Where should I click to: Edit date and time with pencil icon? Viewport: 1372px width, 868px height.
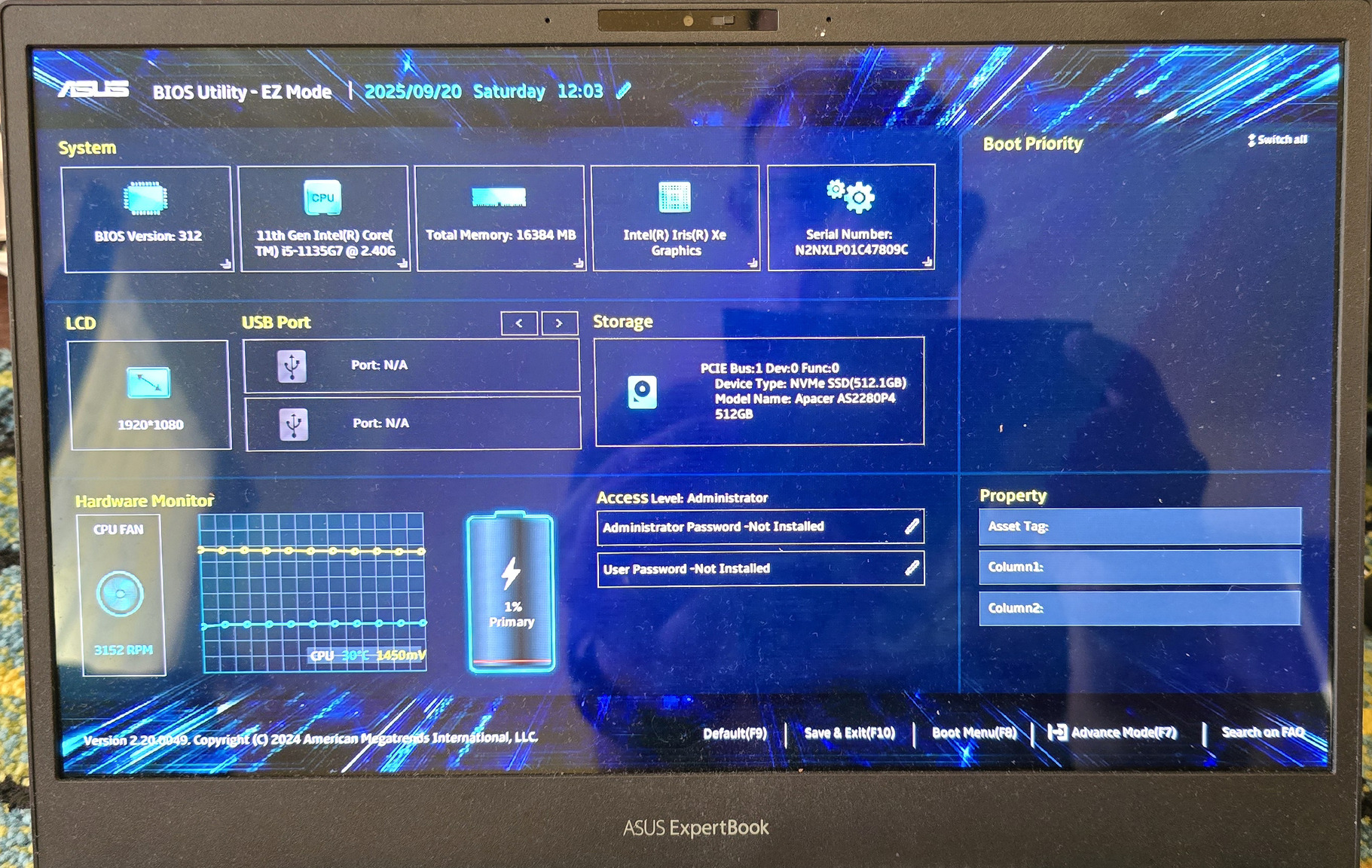pyautogui.click(x=624, y=90)
